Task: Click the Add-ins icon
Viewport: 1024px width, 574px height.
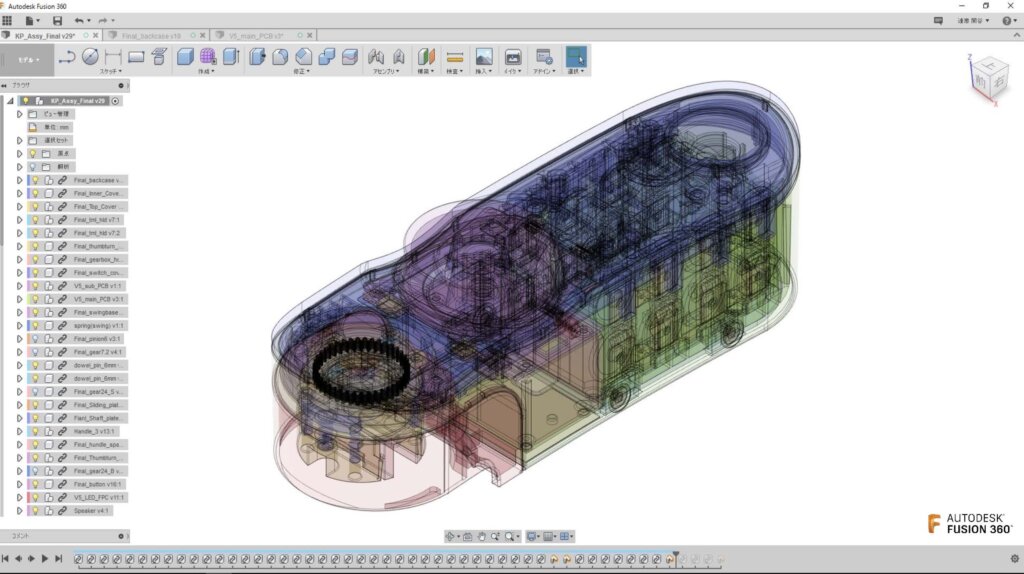Action: tap(543, 57)
